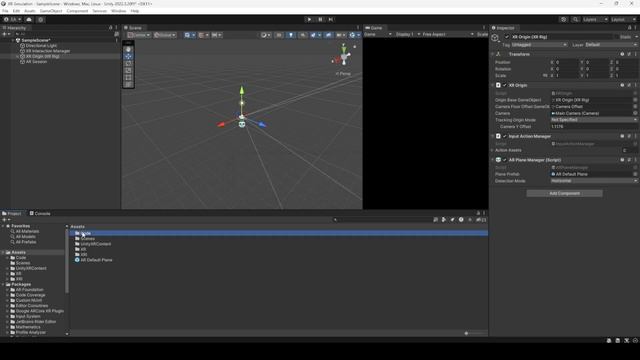The image size is (640, 360).
Task: Open the global search magnifier icon
Action: 575,20
